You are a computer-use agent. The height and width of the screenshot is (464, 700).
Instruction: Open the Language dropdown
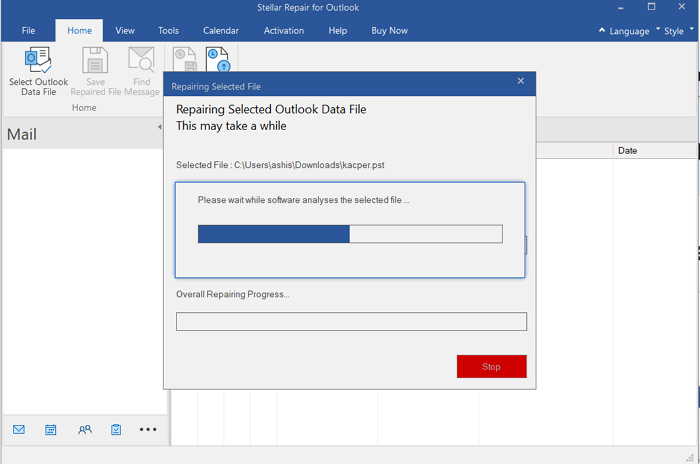(x=634, y=31)
